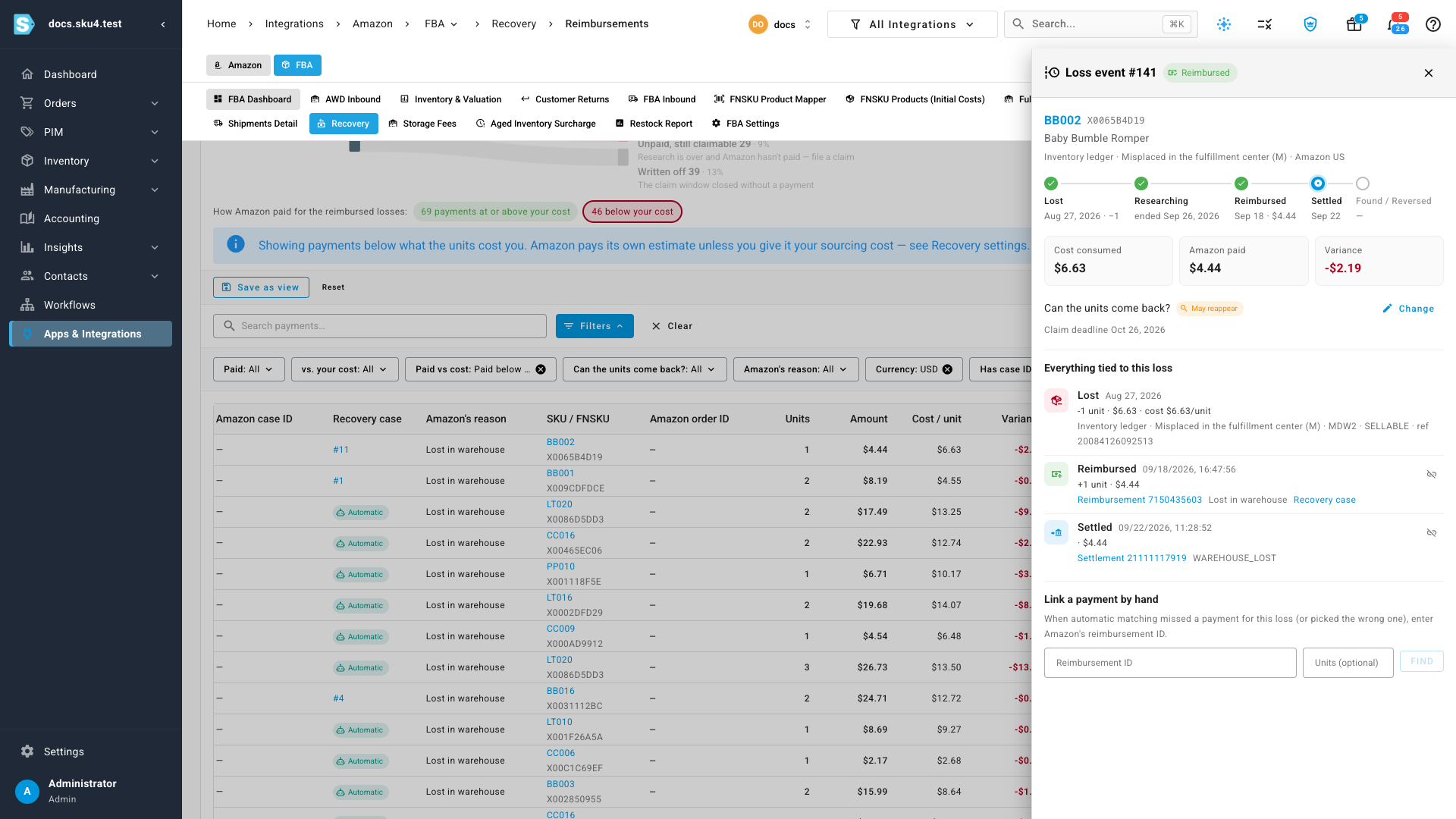Open the FBA Settings tab

(745, 124)
